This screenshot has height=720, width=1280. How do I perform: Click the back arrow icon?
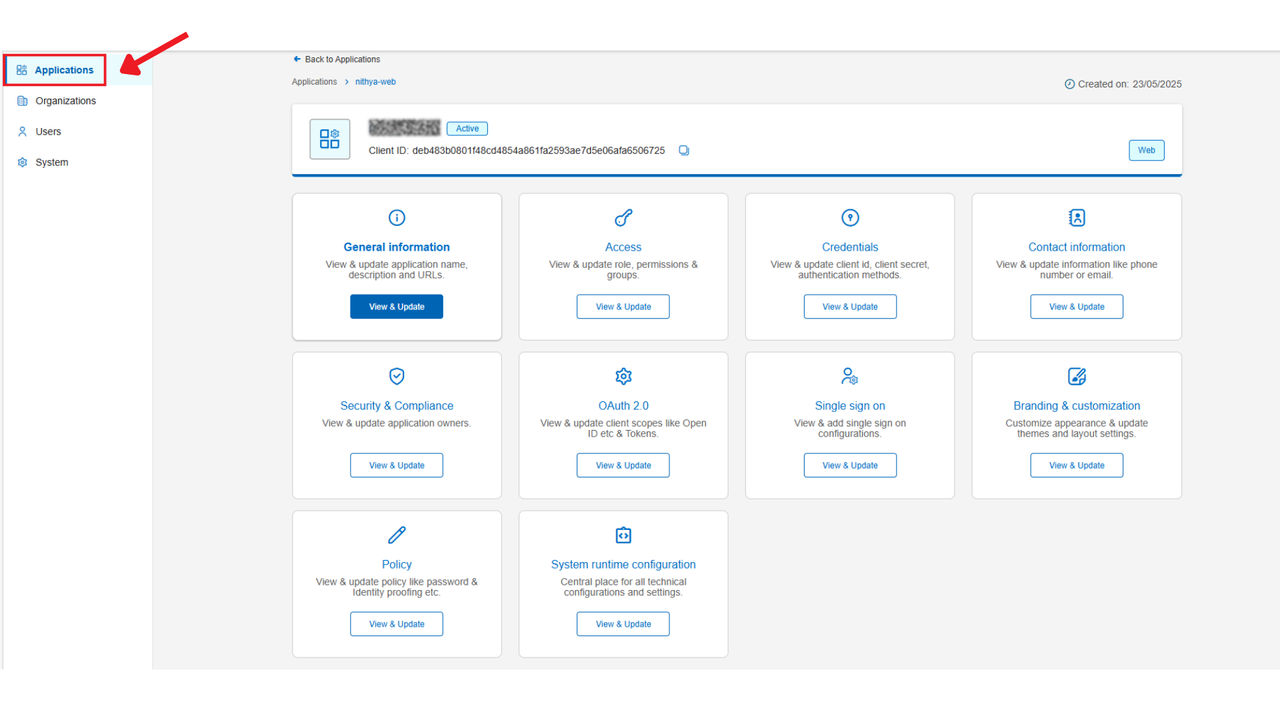click(297, 59)
